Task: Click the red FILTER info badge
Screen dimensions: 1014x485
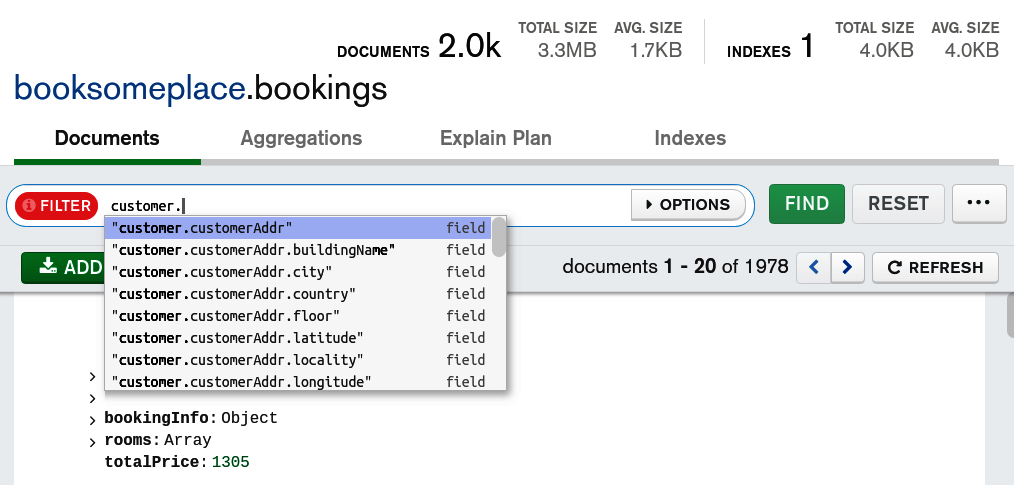Action: [x=57, y=205]
